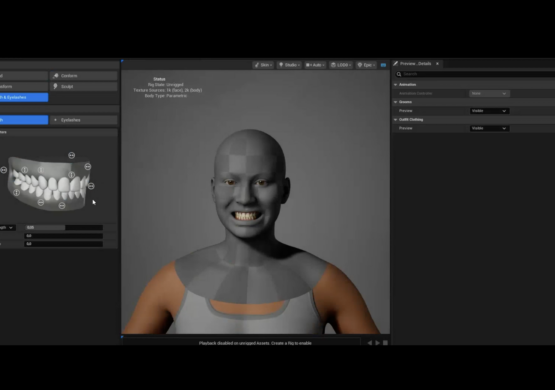Click the Animation Controller label

[x=416, y=93]
